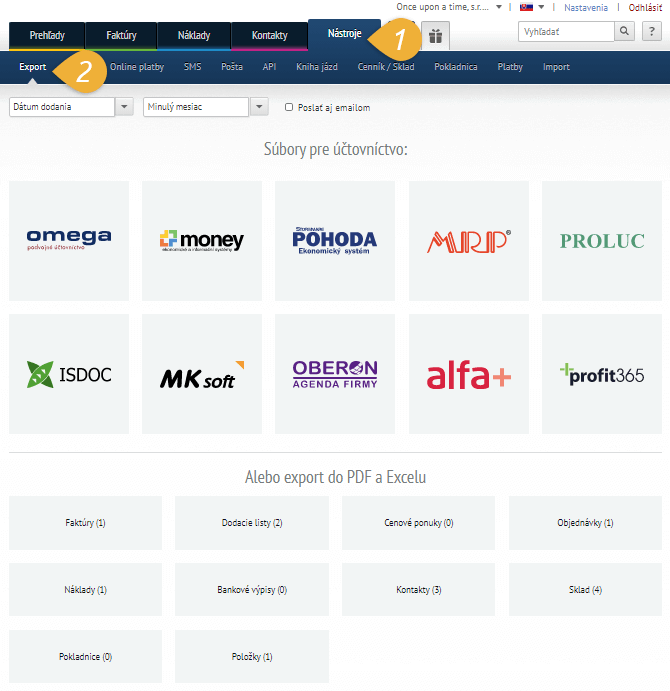Screen dimensions: 670x691
Task: Enable the Poslať aj emailom checkbox
Action: point(289,107)
